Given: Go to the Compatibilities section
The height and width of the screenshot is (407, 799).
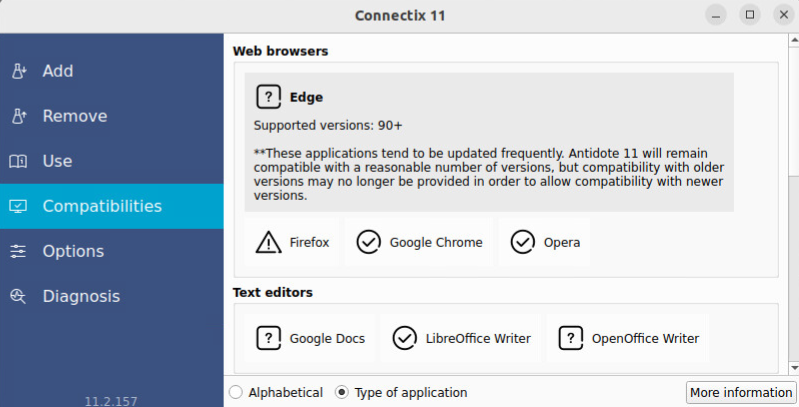Looking at the screenshot, I should (x=101, y=206).
